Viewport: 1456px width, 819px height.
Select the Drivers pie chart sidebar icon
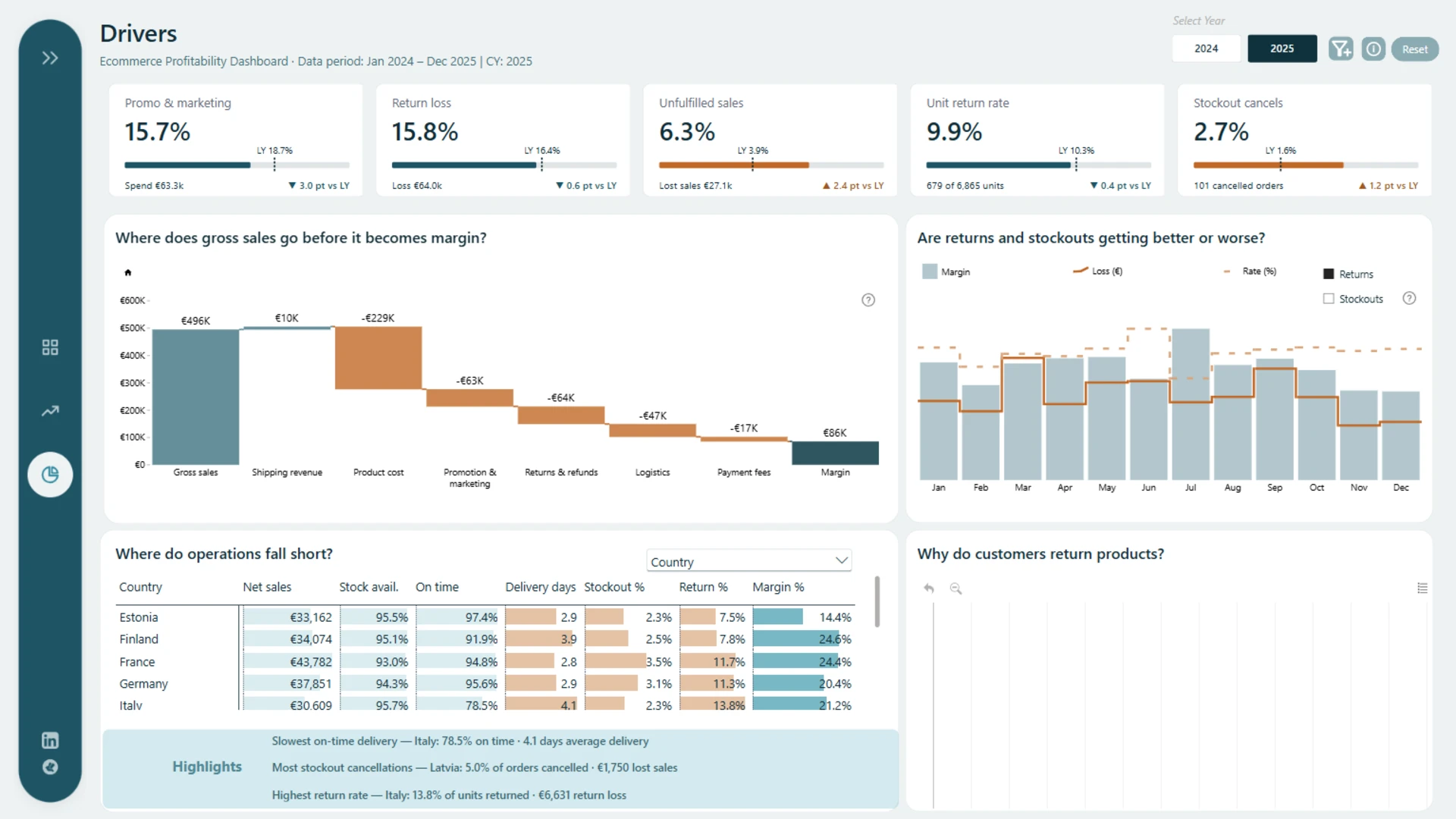tap(50, 475)
